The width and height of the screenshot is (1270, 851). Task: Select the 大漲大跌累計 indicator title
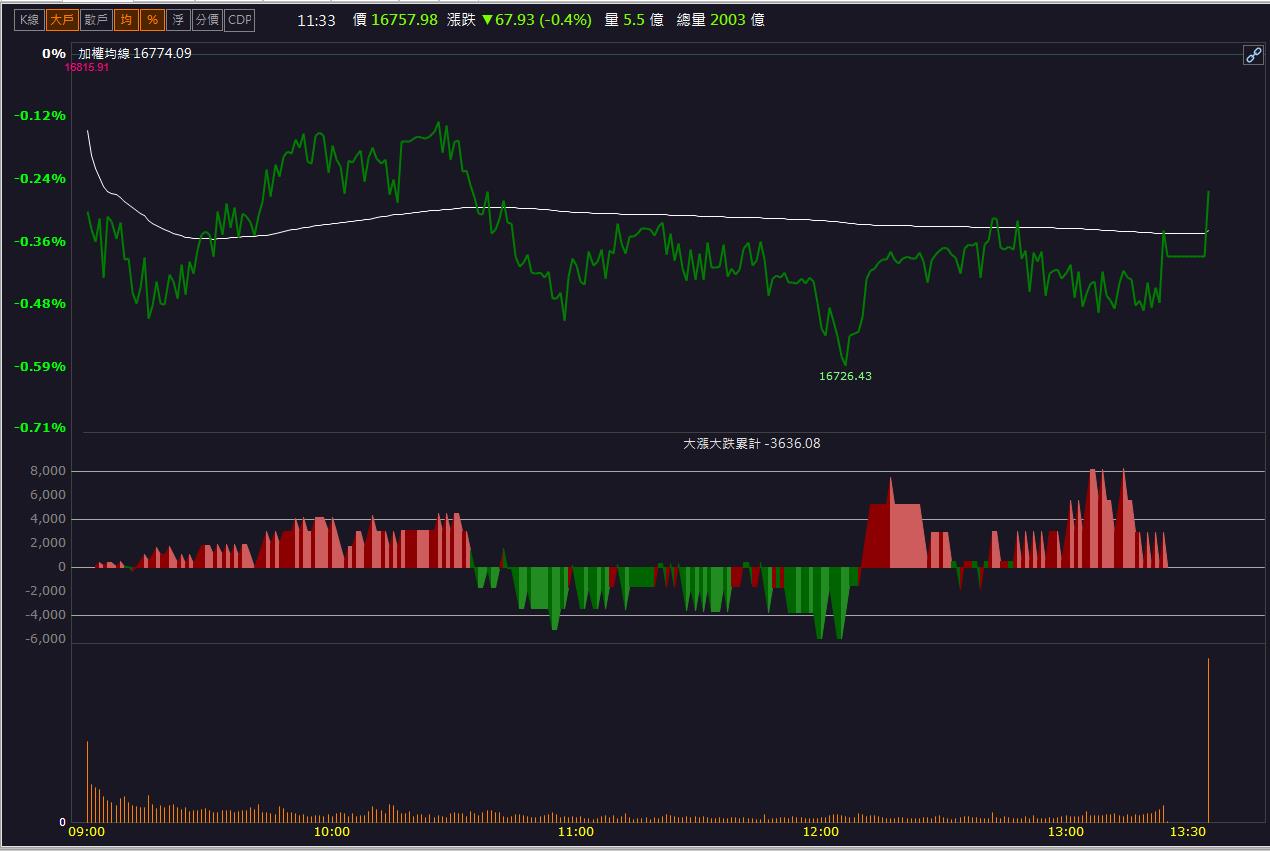pyautogui.click(x=751, y=443)
